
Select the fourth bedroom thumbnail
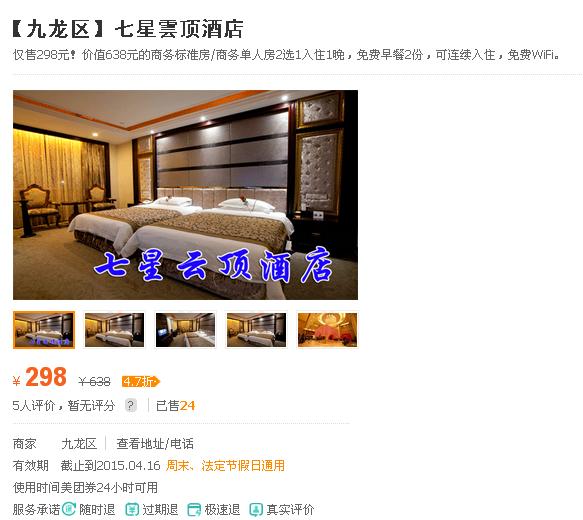(257, 330)
